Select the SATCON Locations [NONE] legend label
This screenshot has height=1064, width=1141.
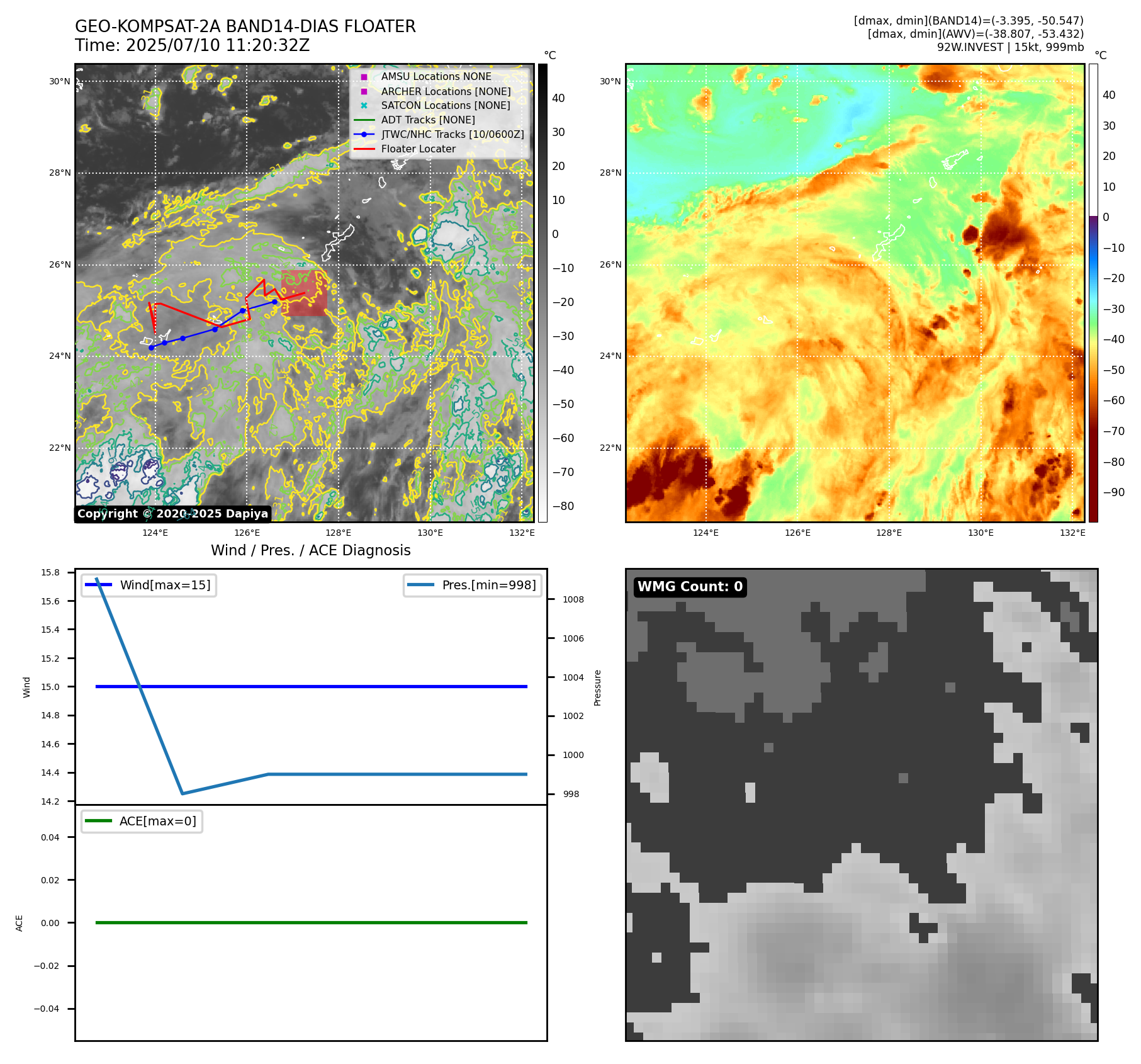coord(446,105)
